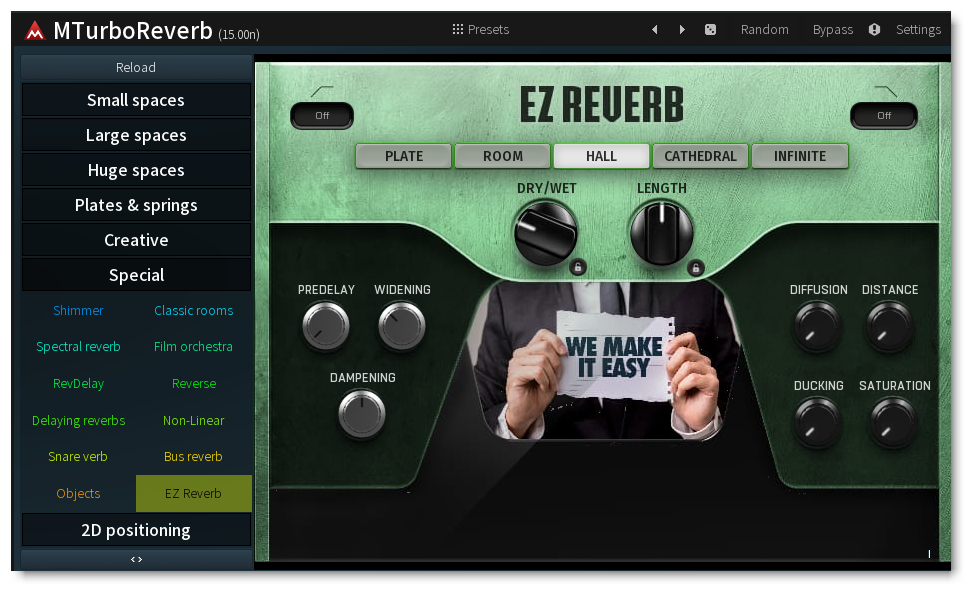The height and width of the screenshot is (594, 974).
Task: Click the LENGTH knob
Action: [x=662, y=233]
